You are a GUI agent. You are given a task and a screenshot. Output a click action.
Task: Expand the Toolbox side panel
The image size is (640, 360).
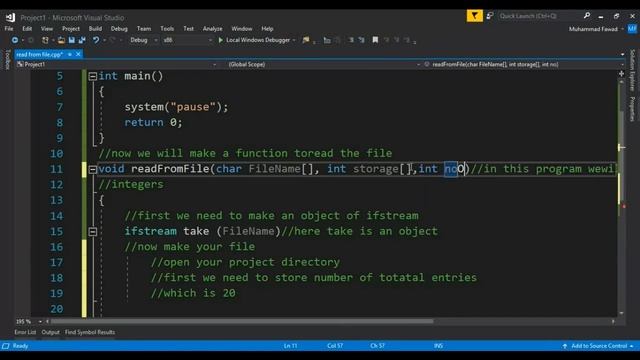point(7,60)
